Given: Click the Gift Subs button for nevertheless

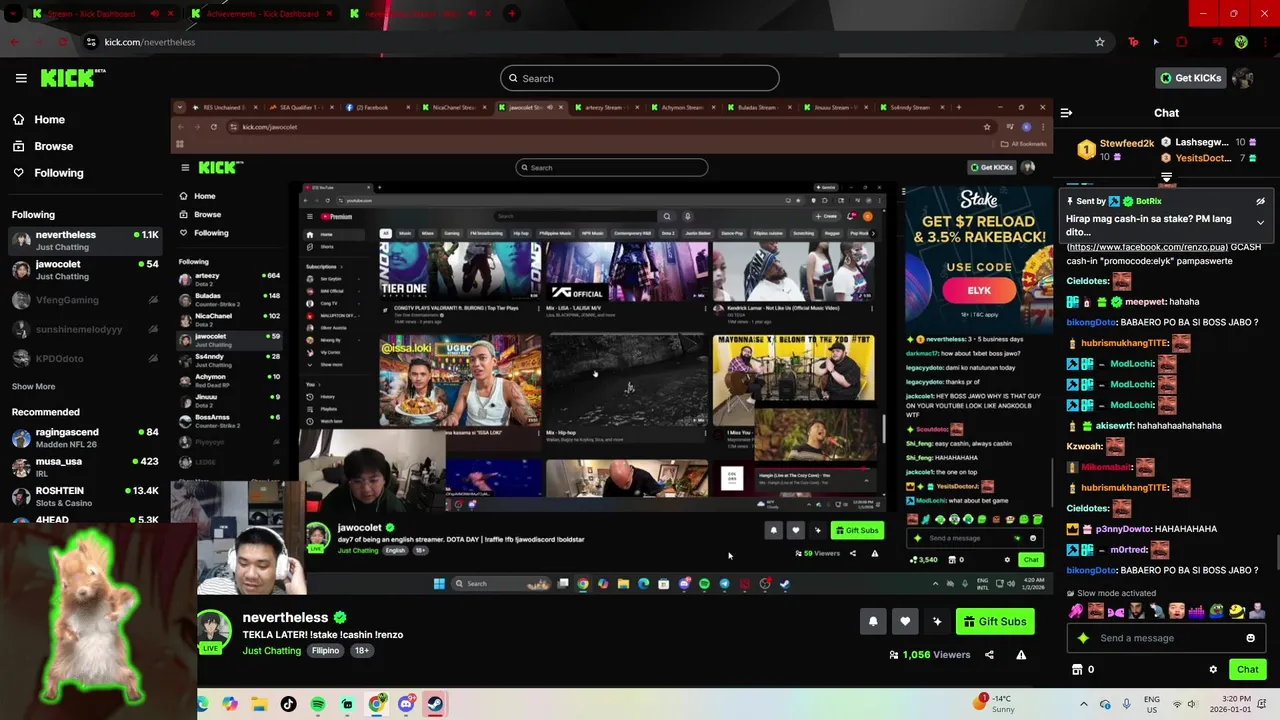Looking at the screenshot, I should tap(995, 621).
